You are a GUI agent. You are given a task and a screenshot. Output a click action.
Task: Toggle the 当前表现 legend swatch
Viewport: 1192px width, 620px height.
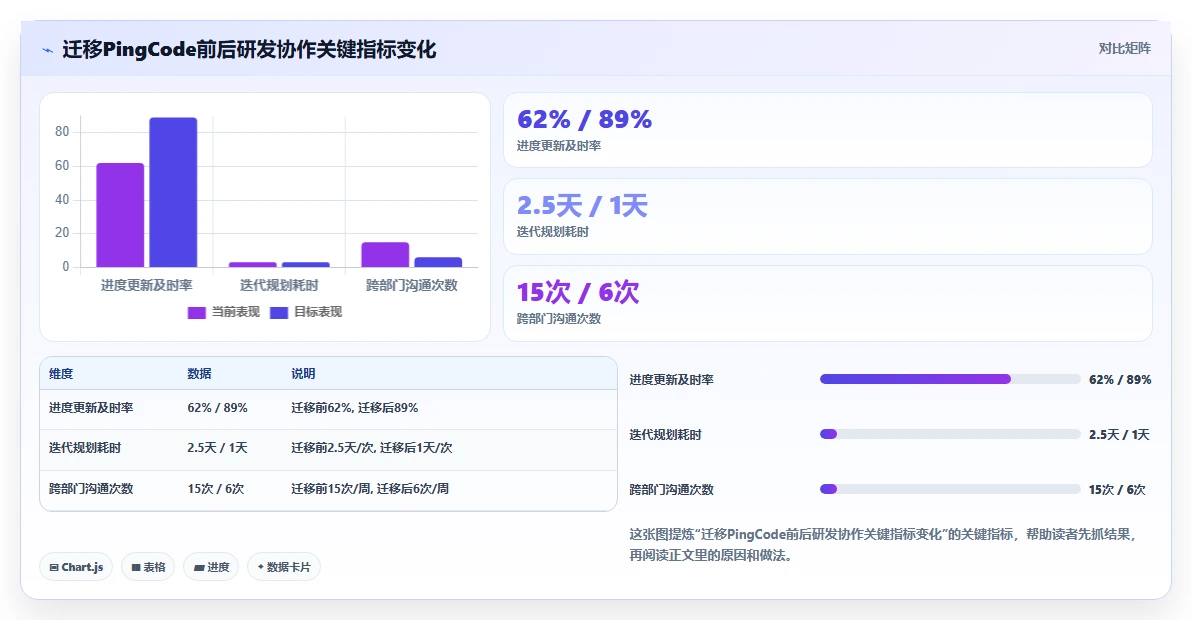pyautogui.click(x=196, y=312)
